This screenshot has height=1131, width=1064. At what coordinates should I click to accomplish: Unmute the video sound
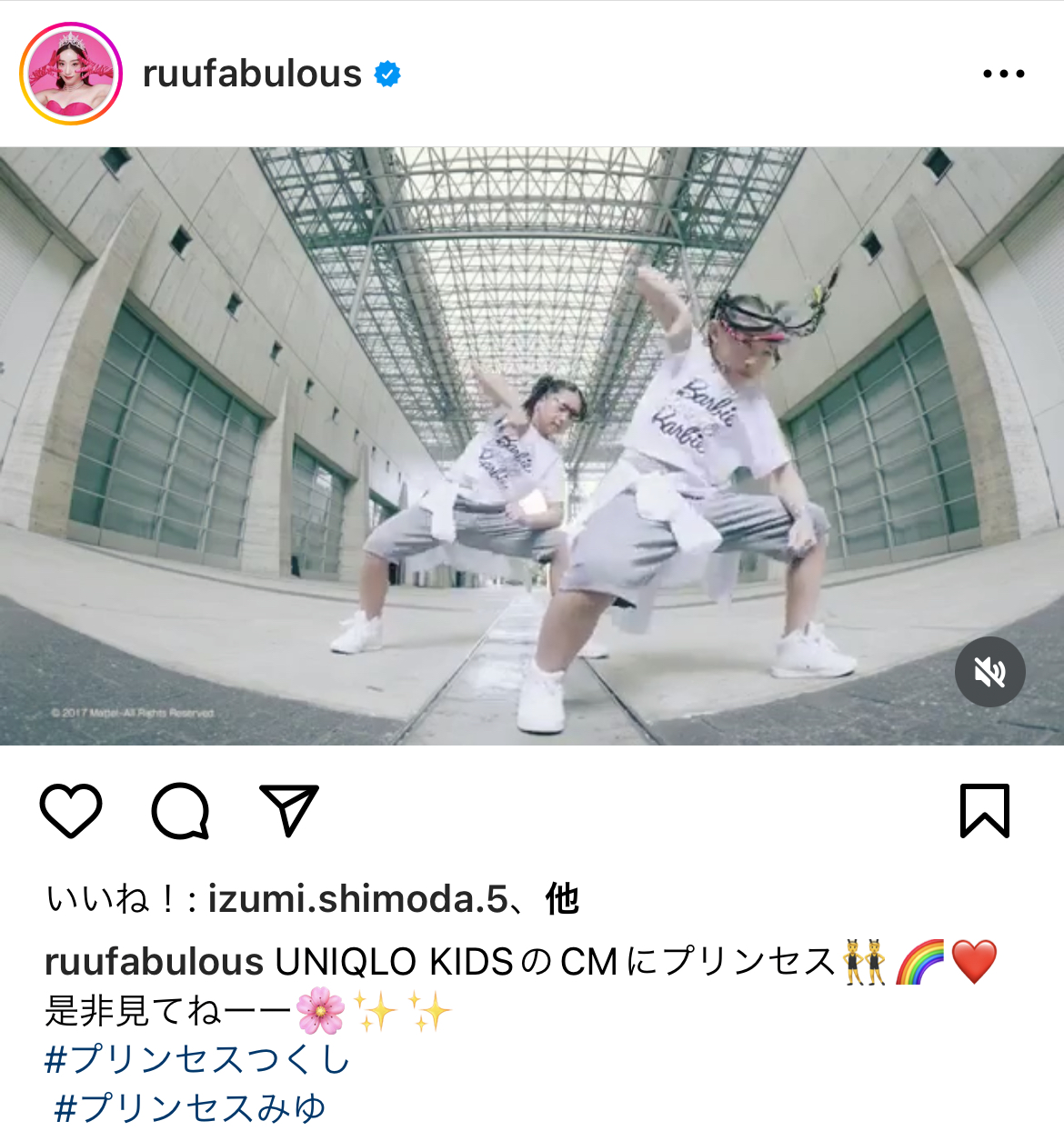coord(990,672)
